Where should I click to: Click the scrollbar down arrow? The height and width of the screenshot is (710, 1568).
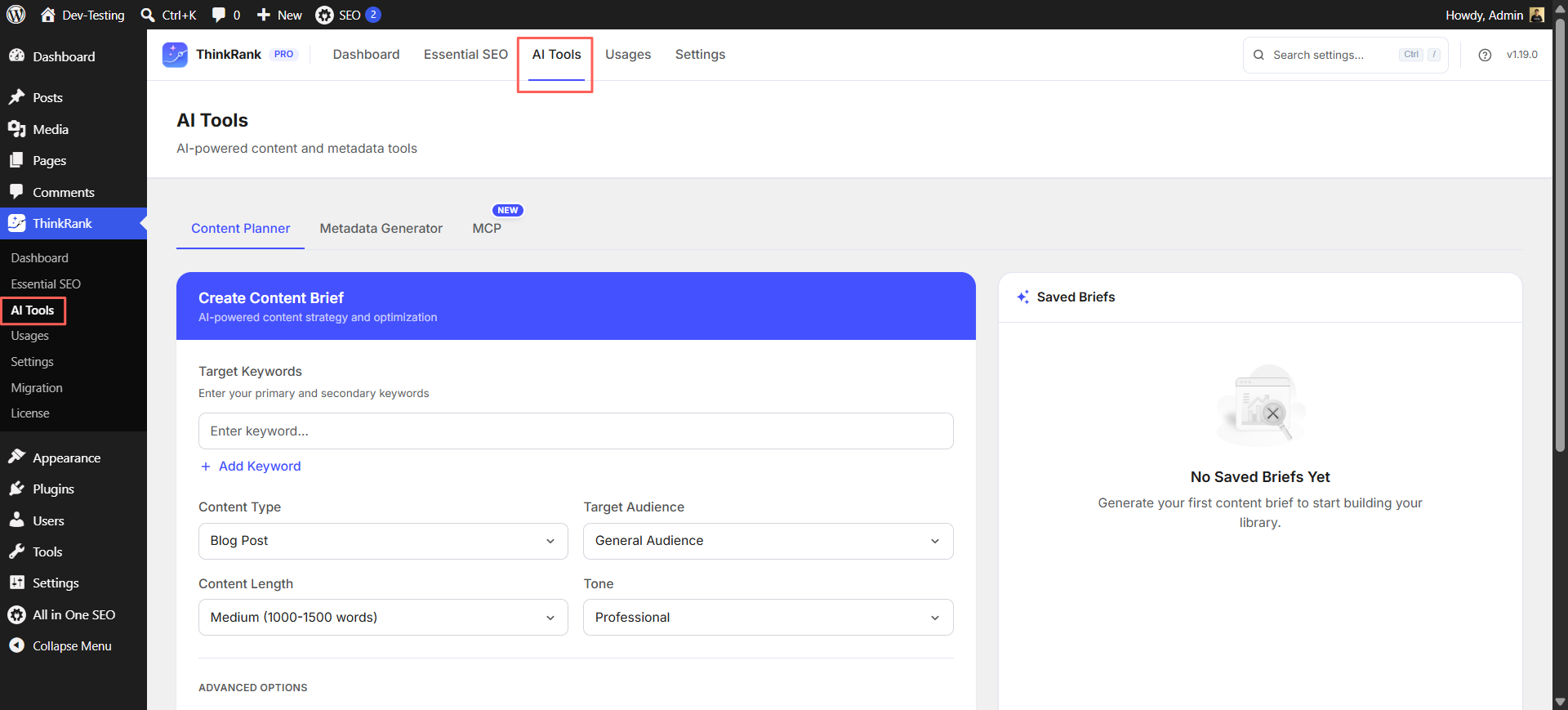point(1560,702)
